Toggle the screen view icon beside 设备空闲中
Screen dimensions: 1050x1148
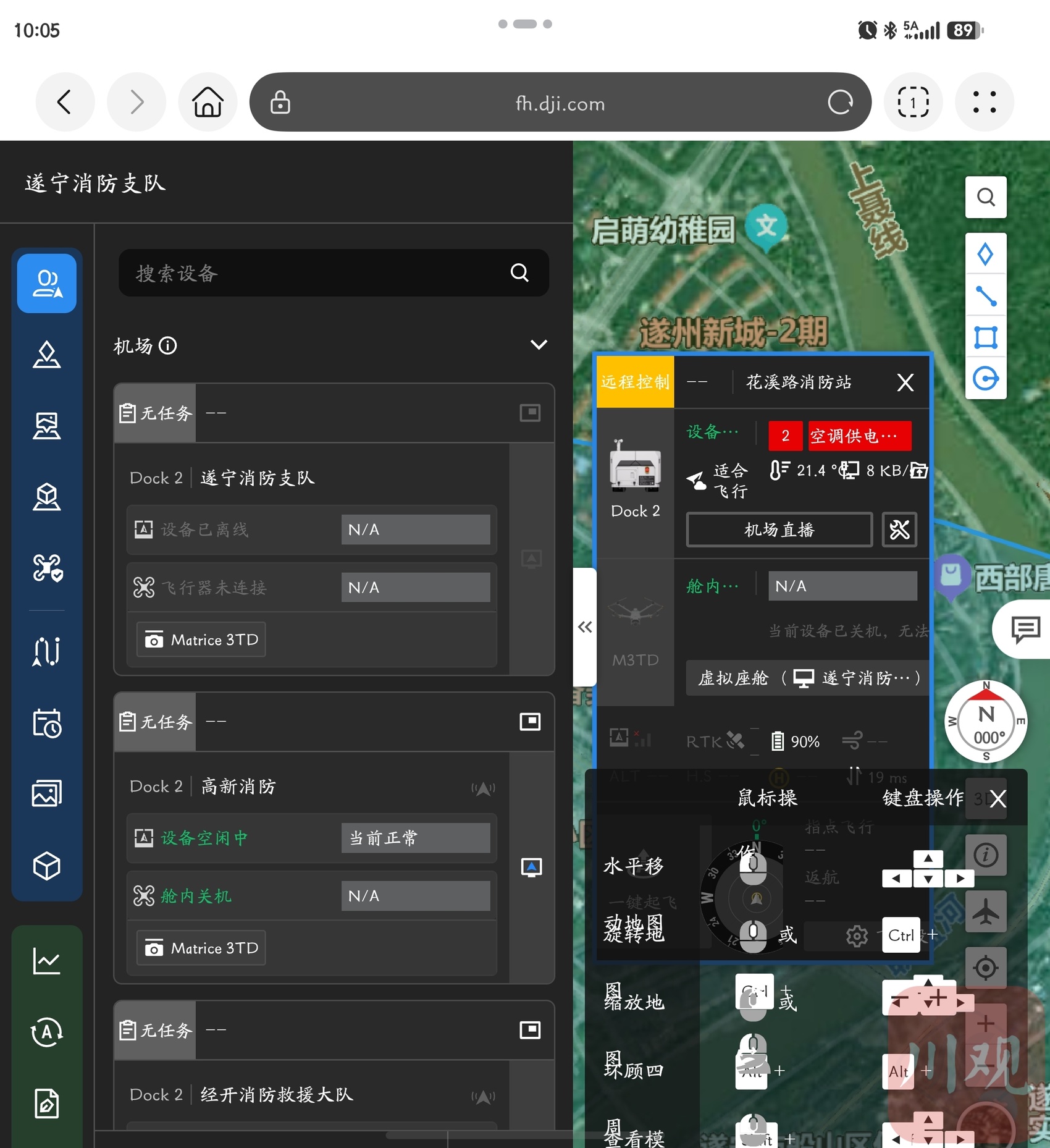pos(531,867)
